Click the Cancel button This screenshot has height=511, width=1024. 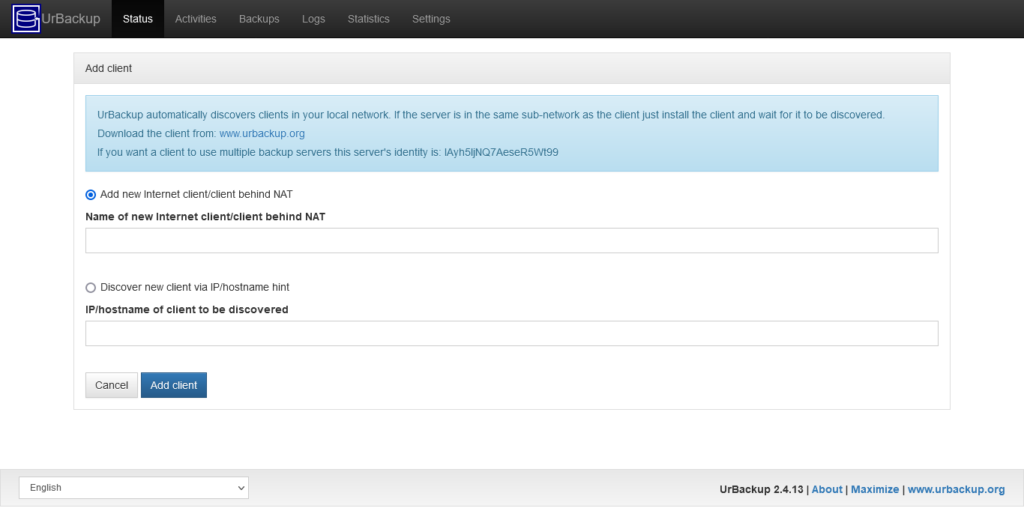pos(112,386)
